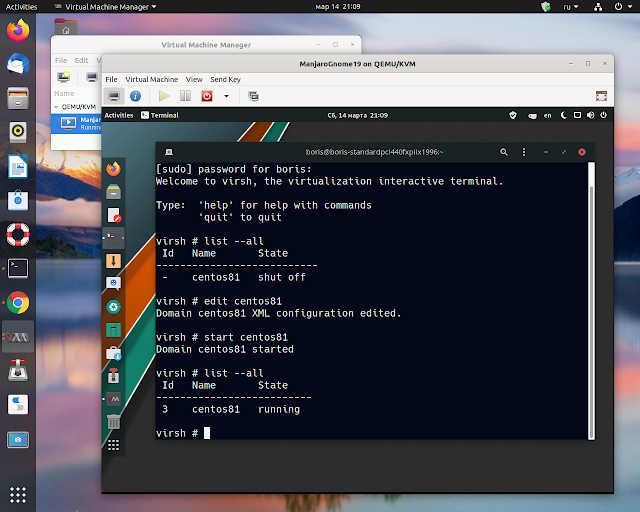The image size is (640, 512).
Task: Open File menu in ManjaroGnome19 window
Action: (x=111, y=79)
